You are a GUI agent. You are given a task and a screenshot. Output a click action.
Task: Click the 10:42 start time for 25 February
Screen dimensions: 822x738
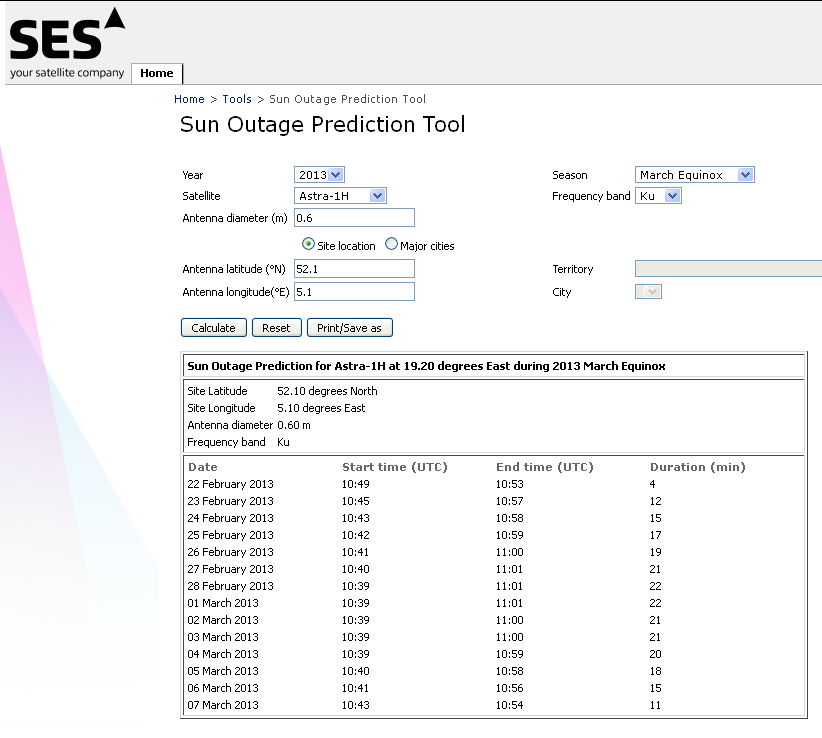[x=355, y=535]
